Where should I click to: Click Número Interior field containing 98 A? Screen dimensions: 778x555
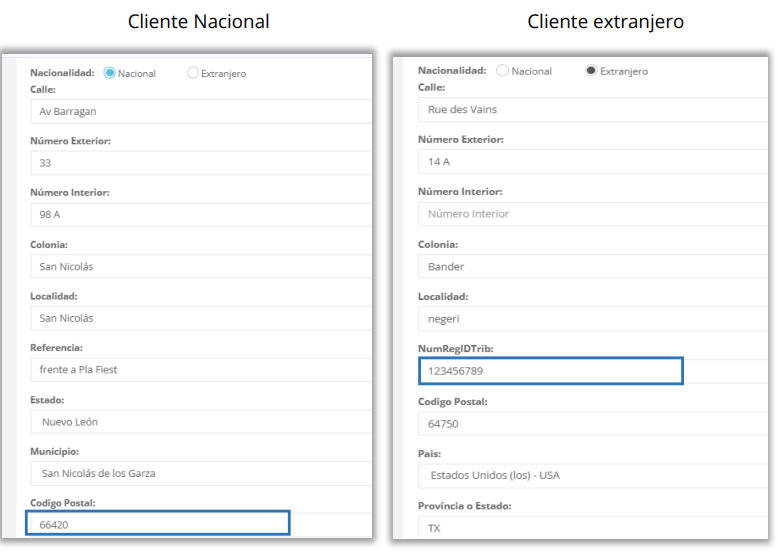point(200,214)
